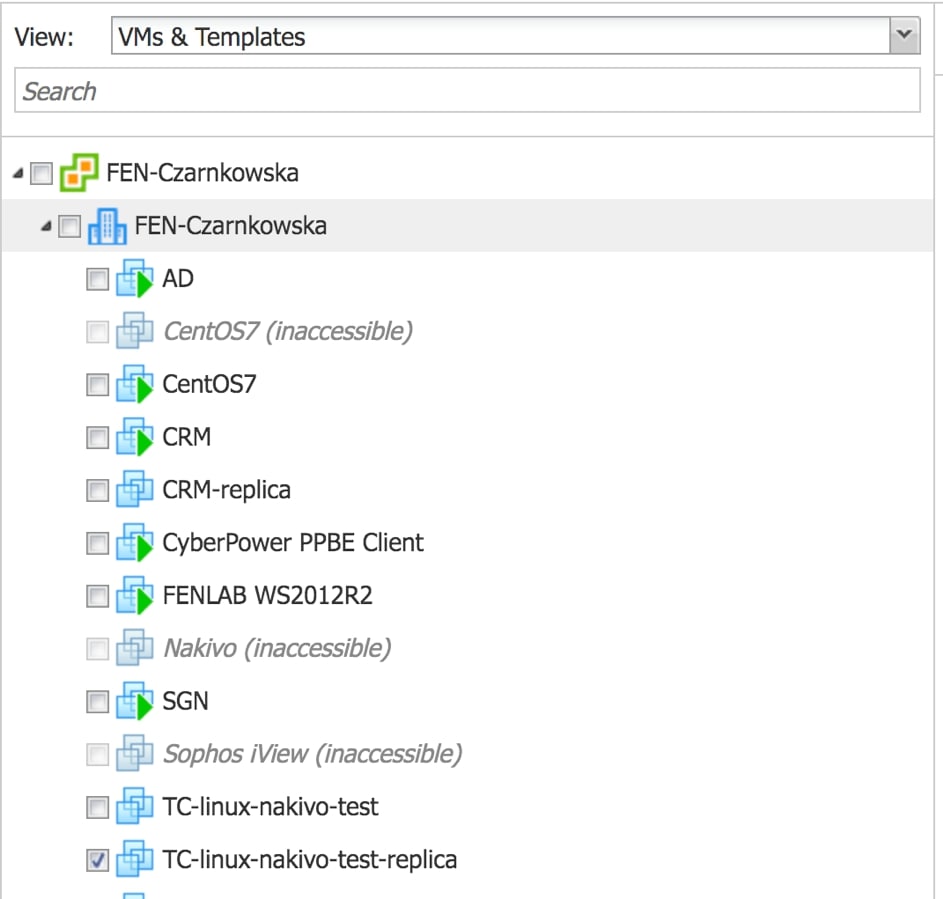This screenshot has height=899, width=943.
Task: Click the running VM icon for AD
Action: pyautogui.click(x=134, y=279)
